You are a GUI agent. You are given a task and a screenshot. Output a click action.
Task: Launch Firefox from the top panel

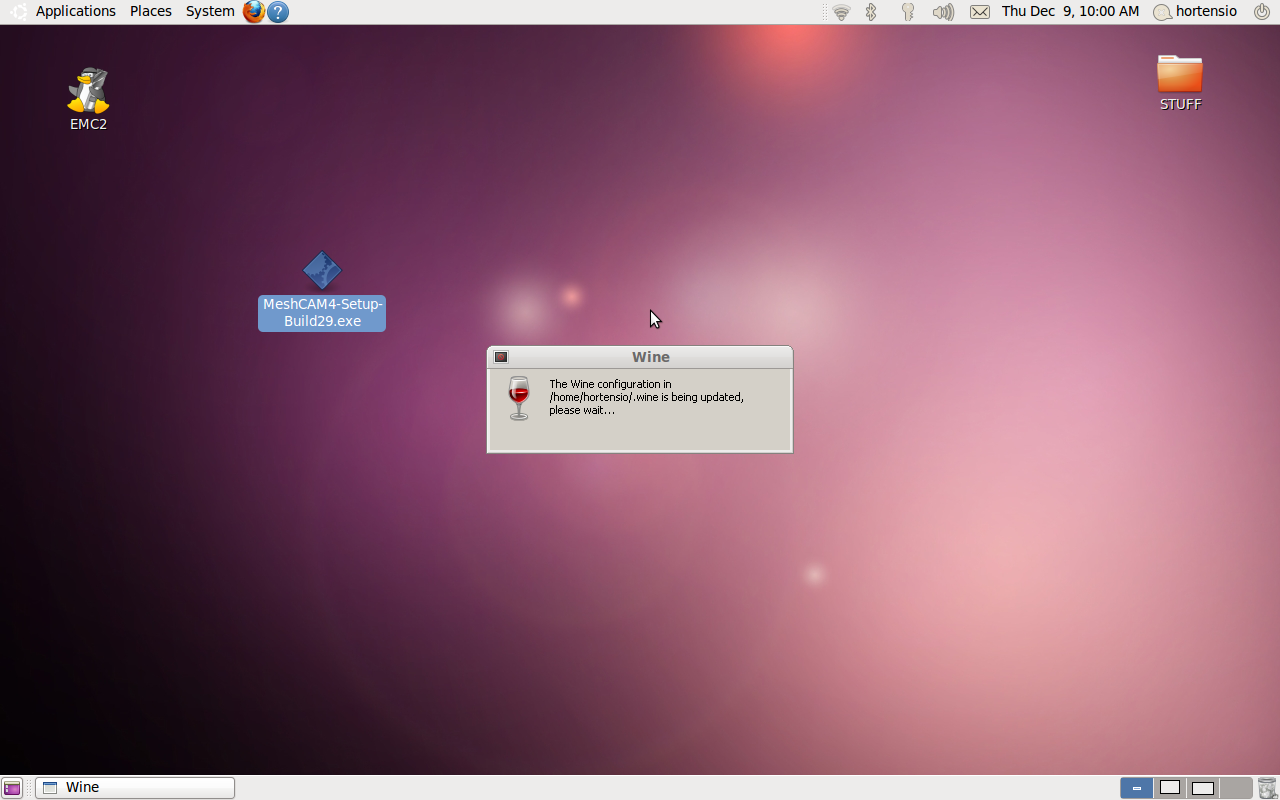[x=254, y=12]
